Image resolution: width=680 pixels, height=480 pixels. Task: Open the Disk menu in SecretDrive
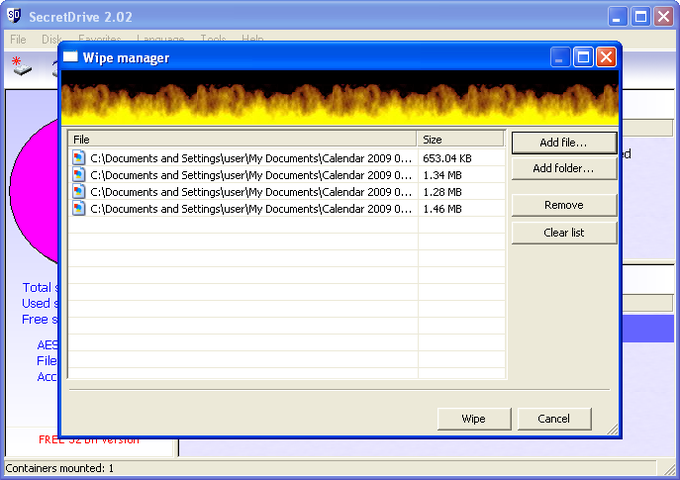click(51, 39)
